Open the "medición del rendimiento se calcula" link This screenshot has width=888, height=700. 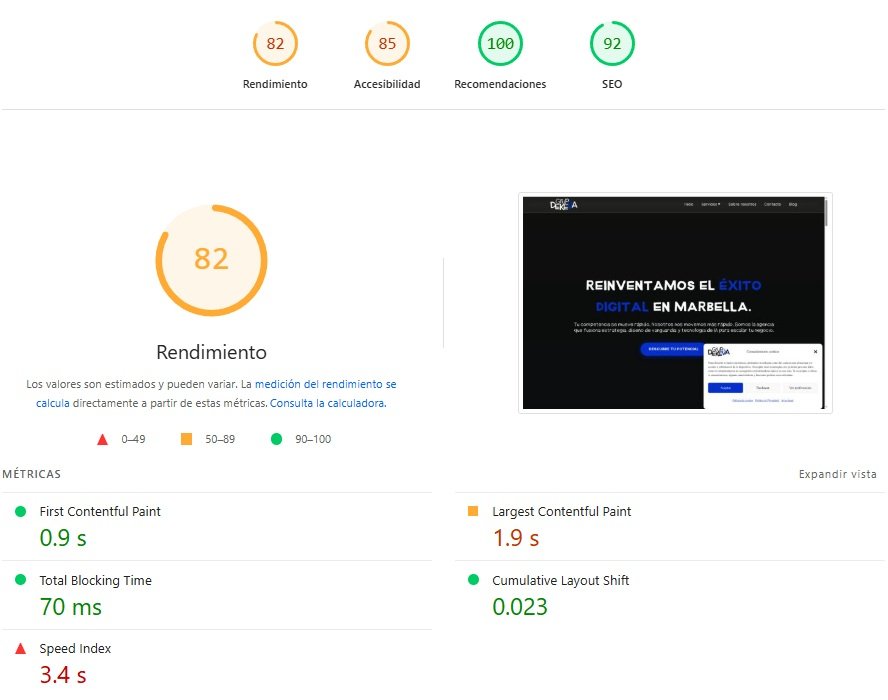click(325, 384)
